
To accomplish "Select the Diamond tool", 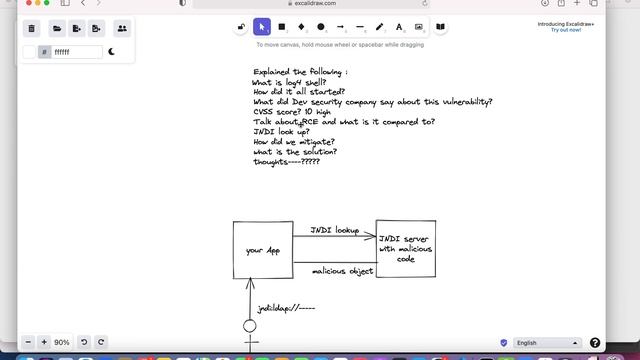I will 301,27.
